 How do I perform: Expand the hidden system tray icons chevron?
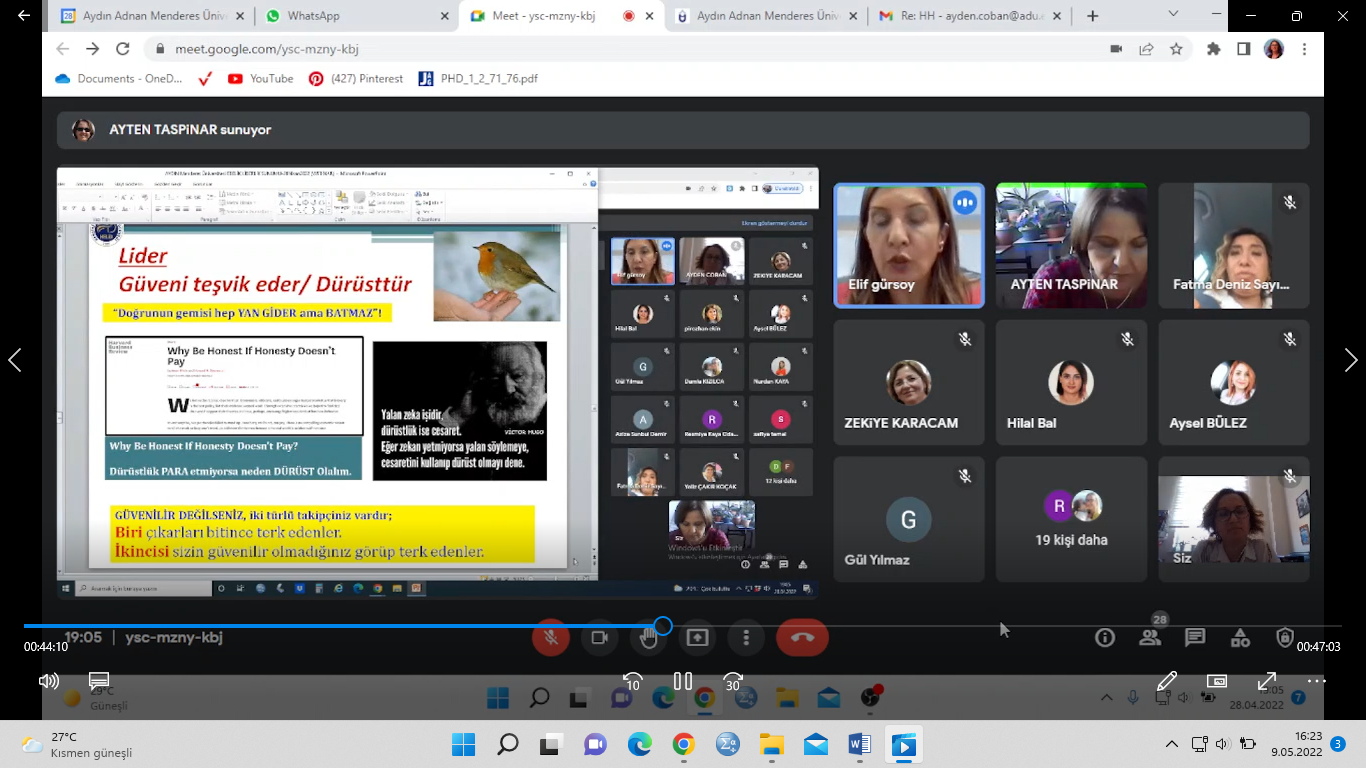pyautogui.click(x=1172, y=744)
